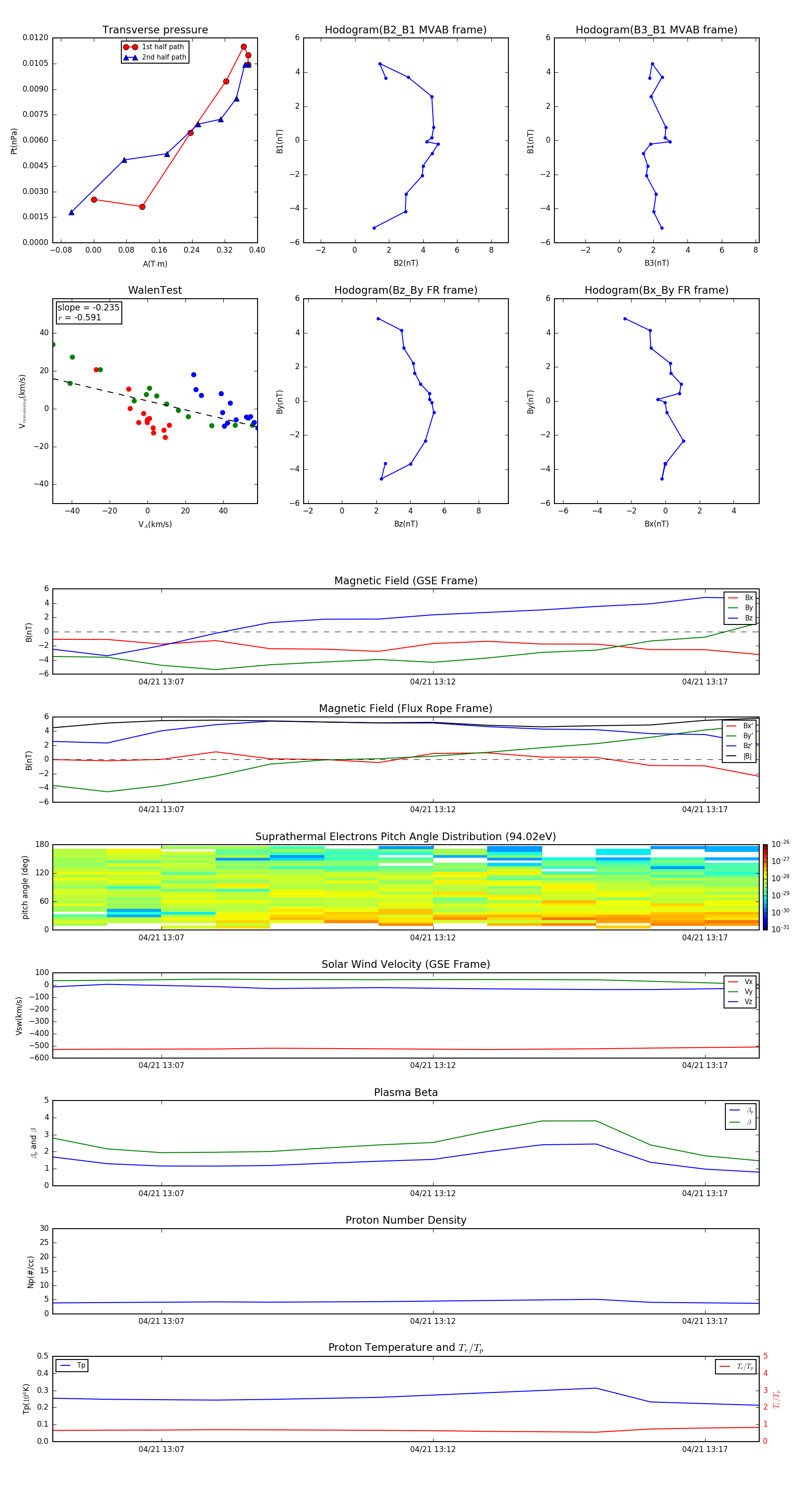Click the "Tp(10^6K)" y-axis label

[26, 1399]
